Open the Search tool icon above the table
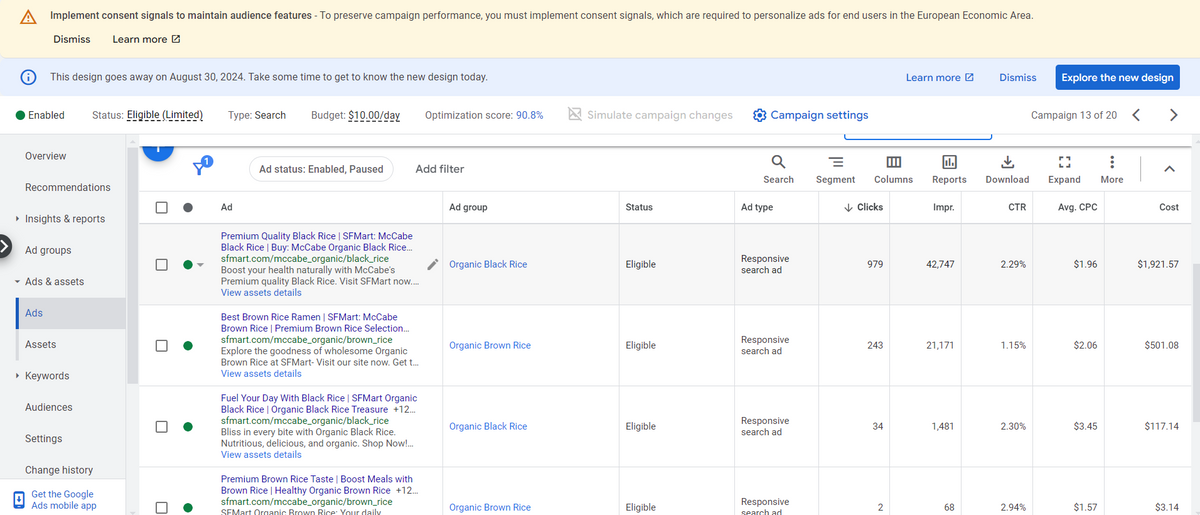Image resolution: width=1200 pixels, height=515 pixels. [778, 161]
